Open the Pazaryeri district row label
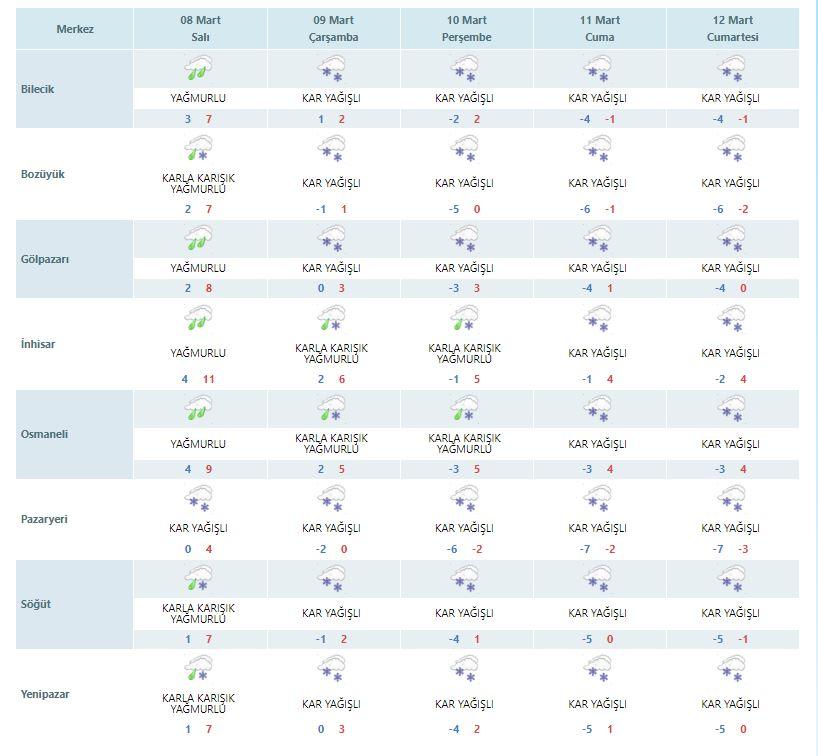Screen dimensions: 818x756 [44, 519]
